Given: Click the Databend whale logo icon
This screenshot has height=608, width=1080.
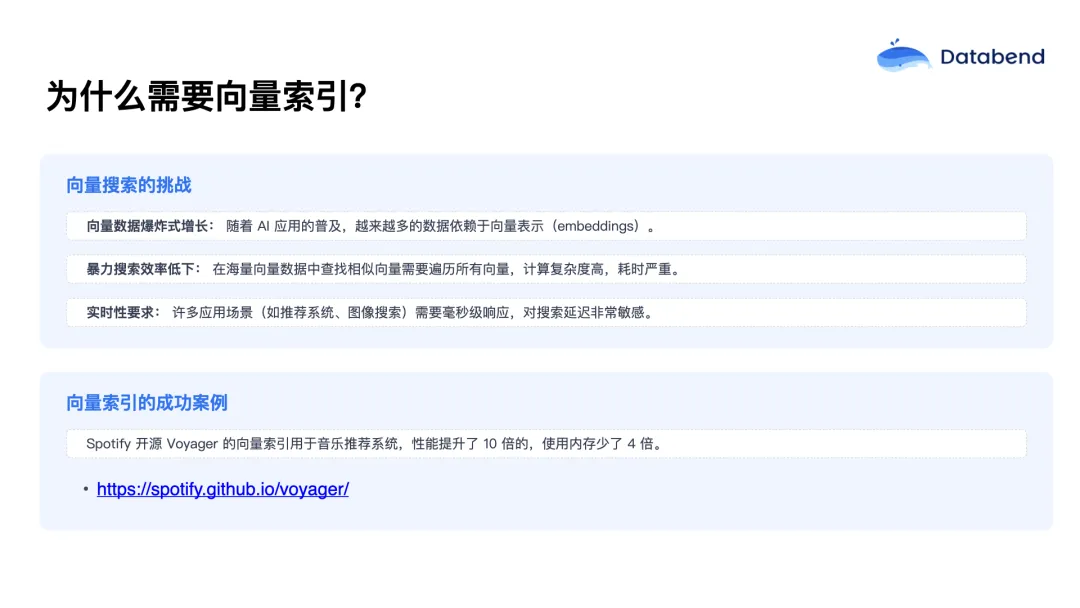Looking at the screenshot, I should pos(903,57).
